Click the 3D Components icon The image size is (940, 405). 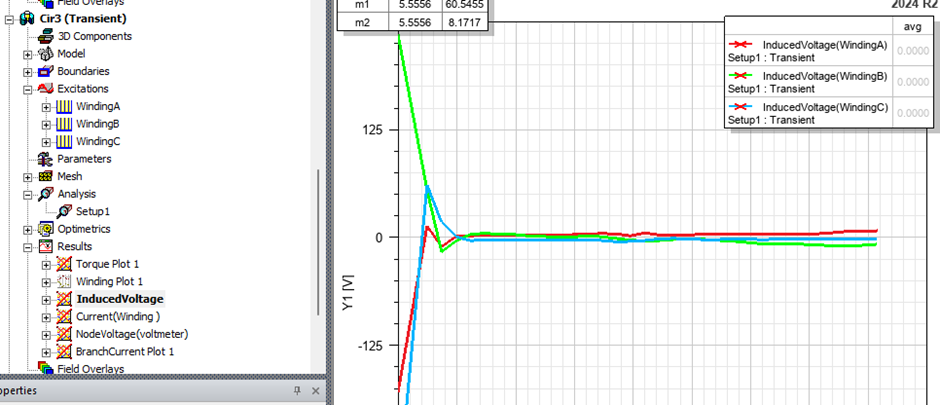point(45,37)
